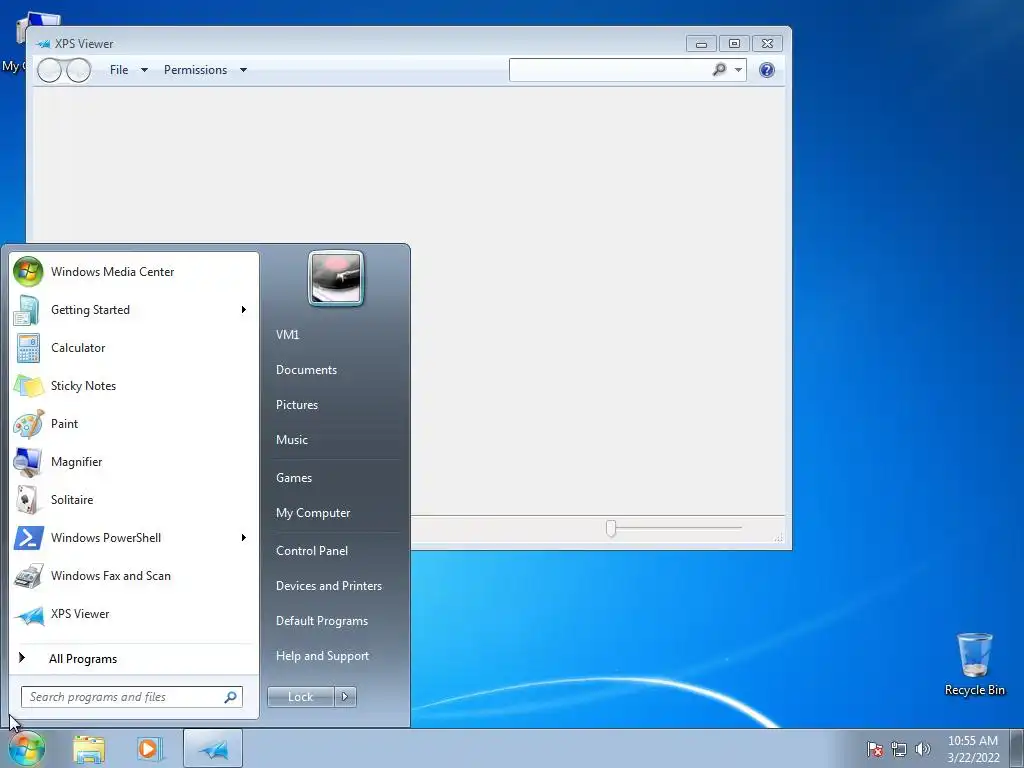
Task: Open Documents from Start menu
Action: pos(306,370)
